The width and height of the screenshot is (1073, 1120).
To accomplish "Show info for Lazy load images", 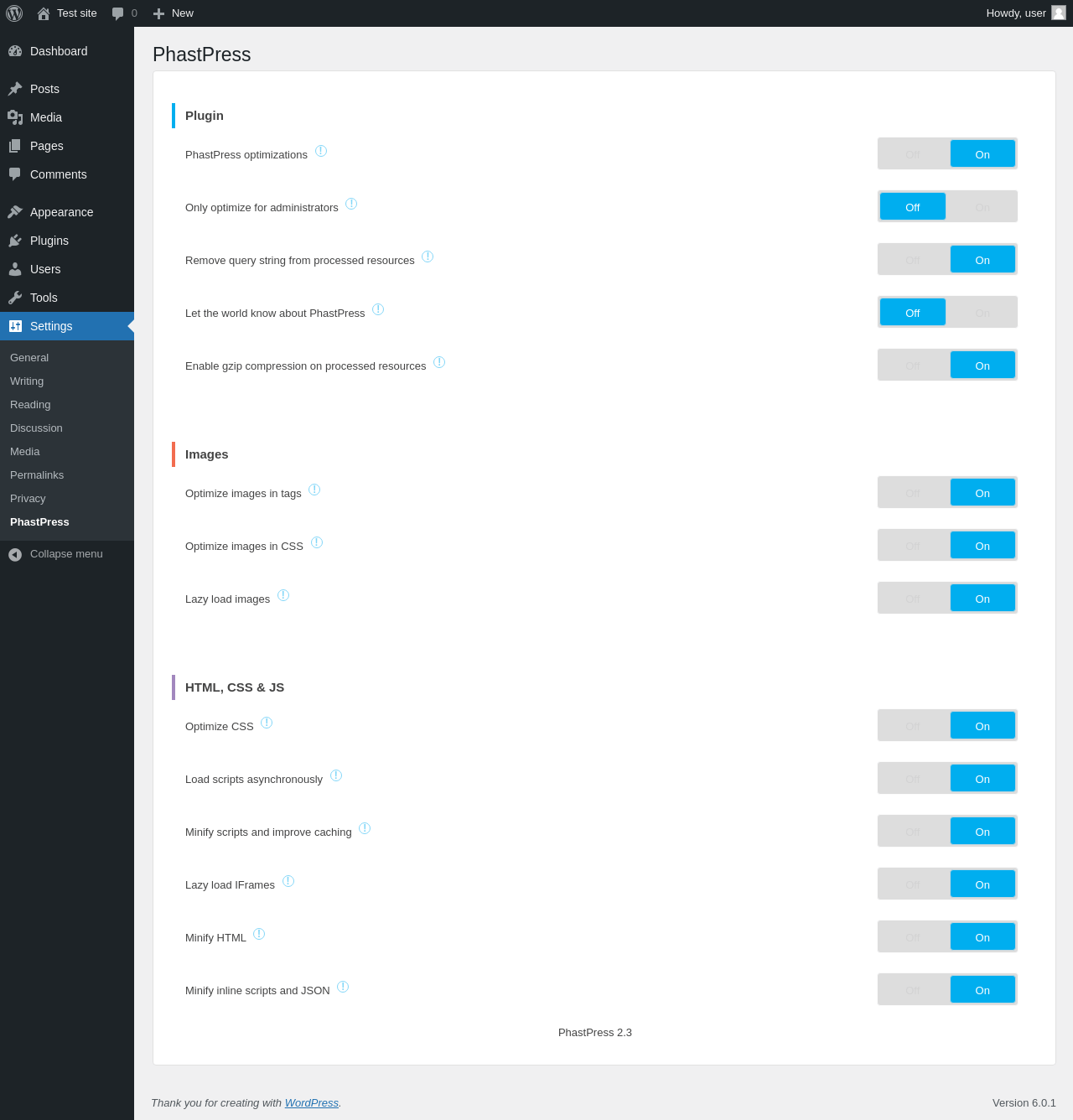I will pos(283,595).
